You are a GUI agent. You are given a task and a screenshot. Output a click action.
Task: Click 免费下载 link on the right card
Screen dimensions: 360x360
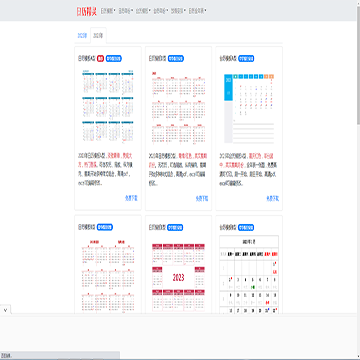[x=272, y=198]
